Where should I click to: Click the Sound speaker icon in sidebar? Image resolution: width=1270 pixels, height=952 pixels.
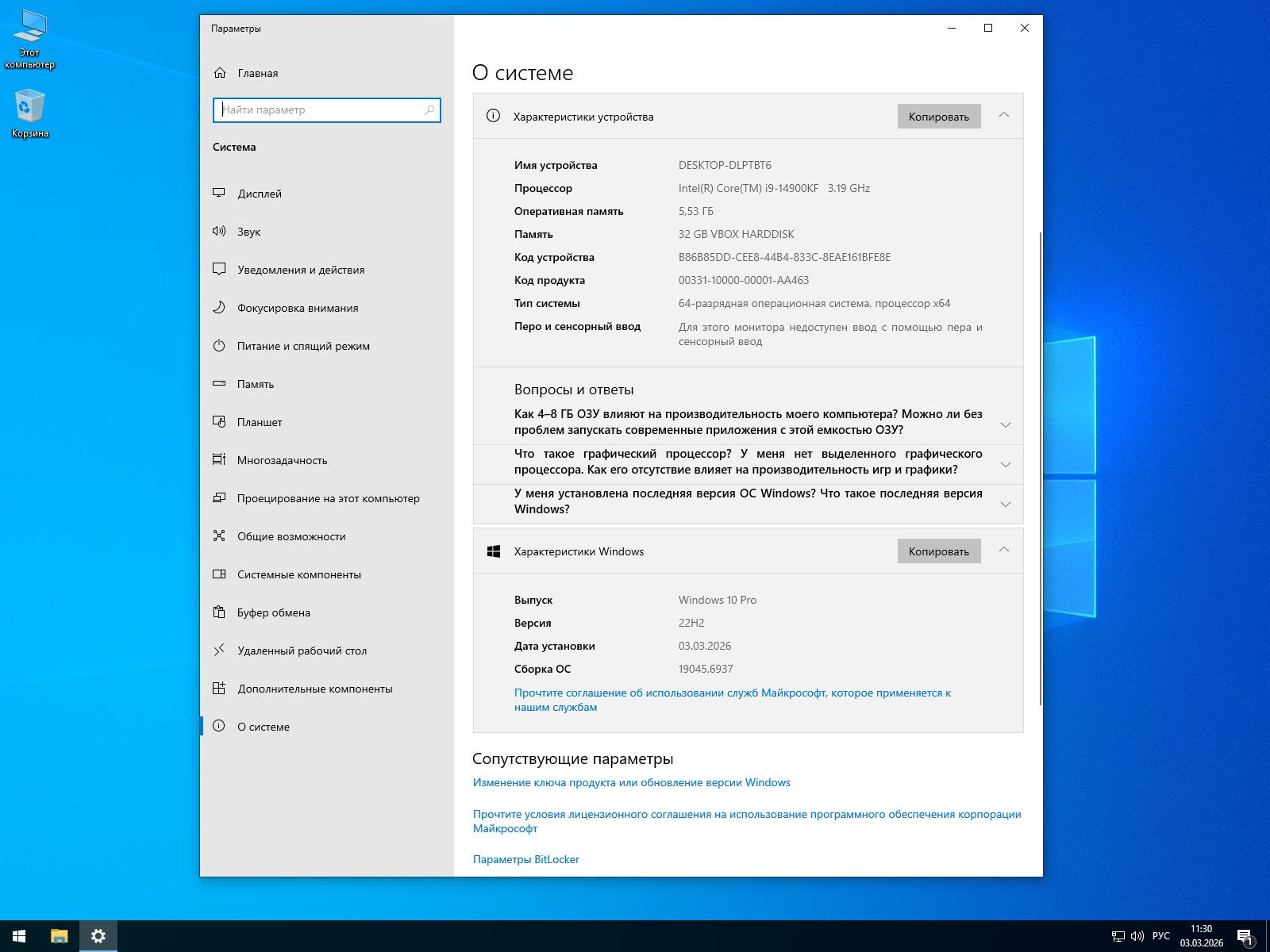[x=219, y=231]
